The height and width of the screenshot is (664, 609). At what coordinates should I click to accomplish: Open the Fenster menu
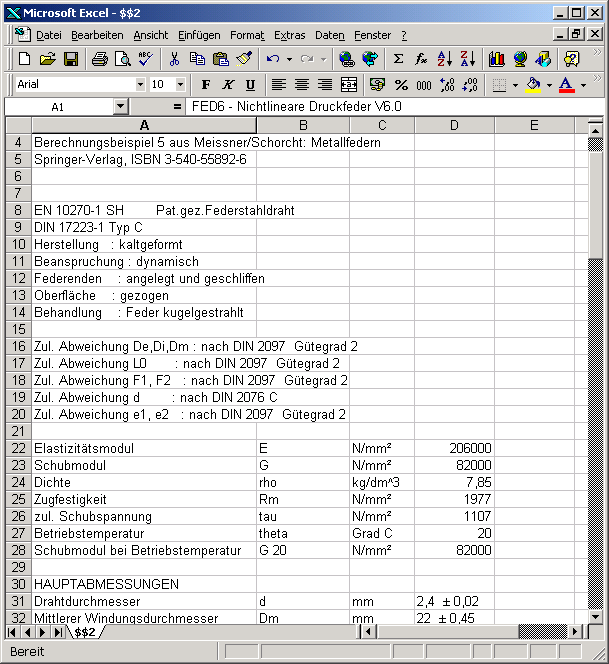coord(372,35)
